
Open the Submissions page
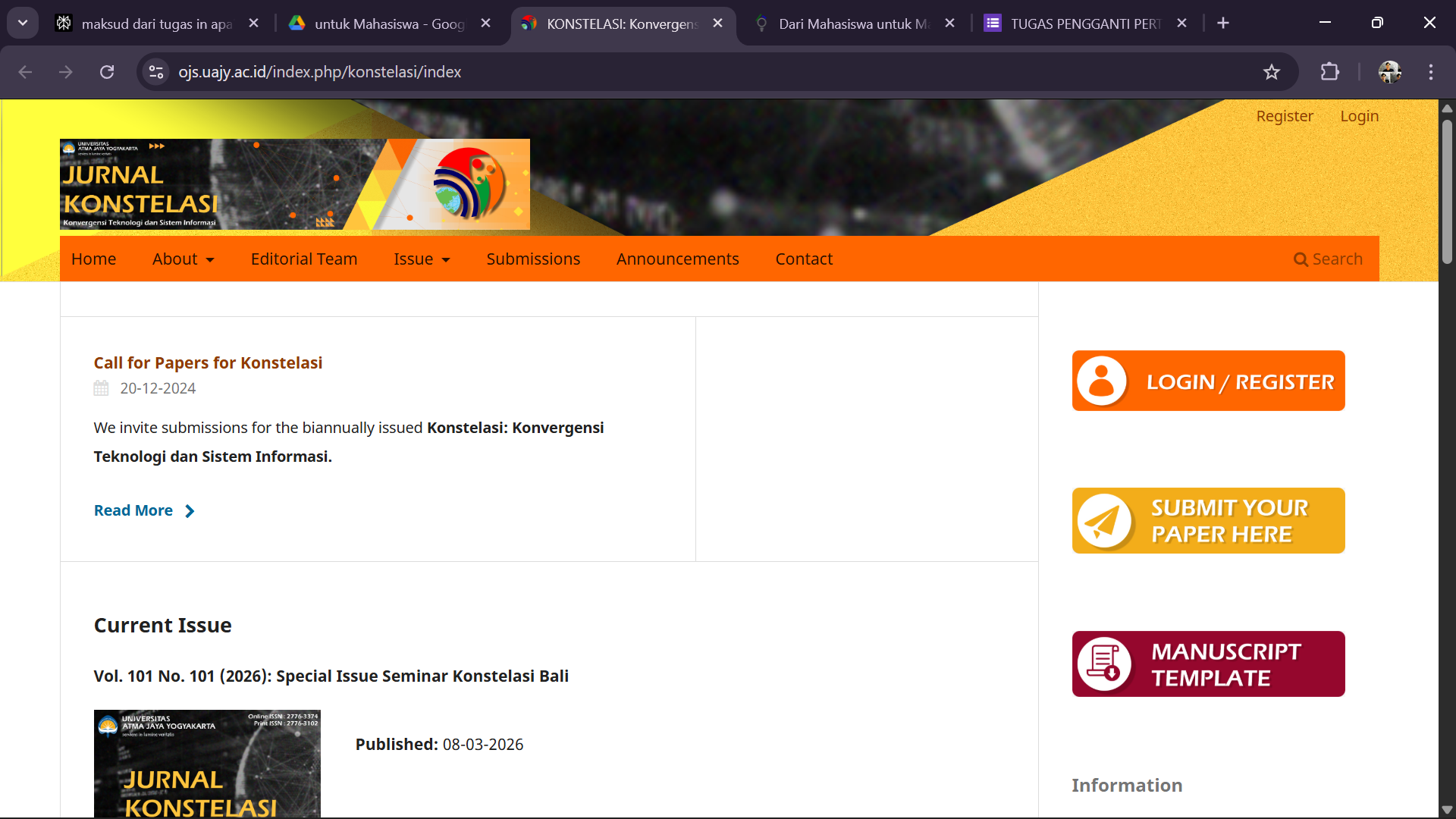coord(533,259)
